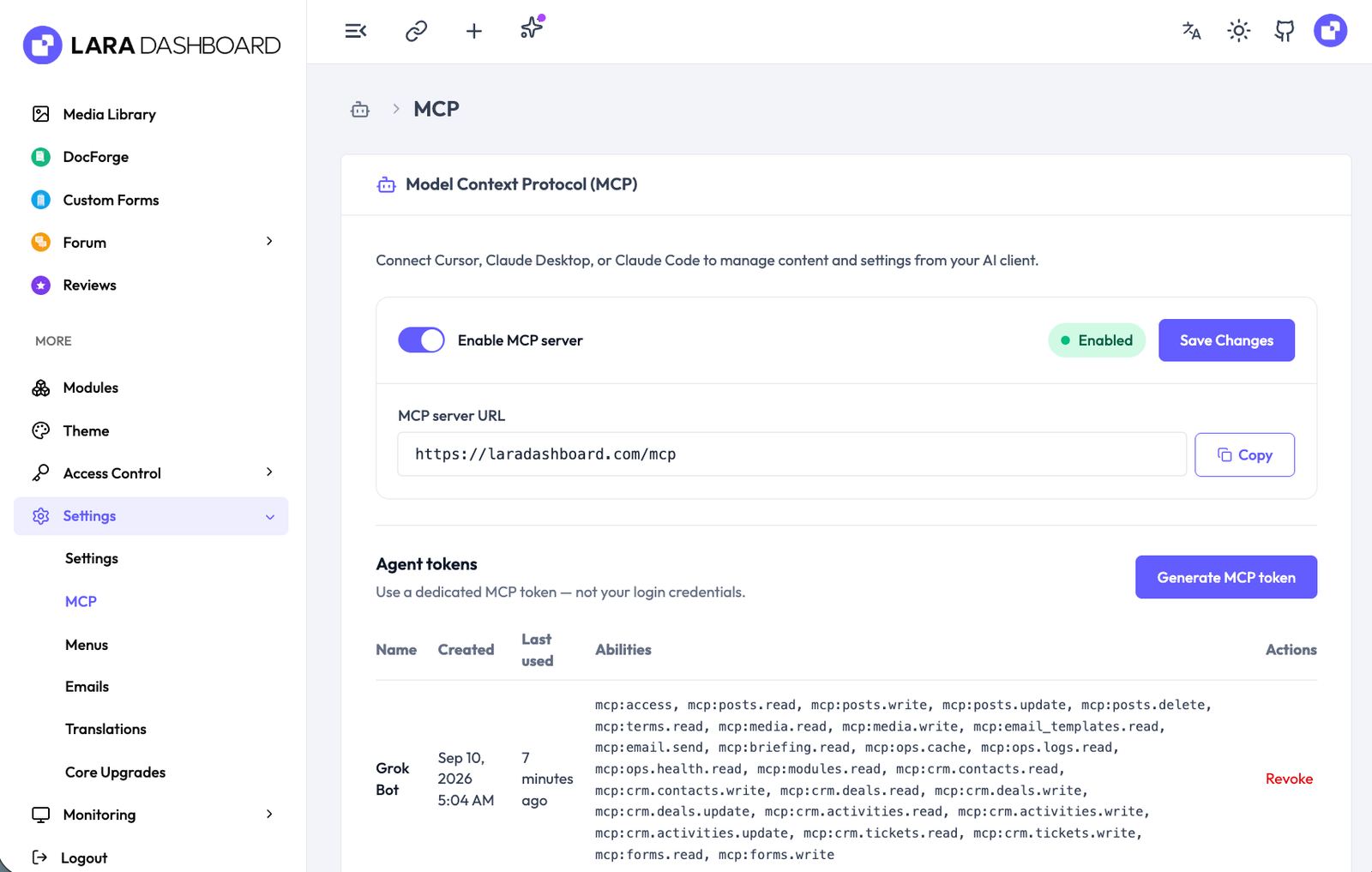
Task: Open the language translation icon
Action: click(x=1191, y=31)
